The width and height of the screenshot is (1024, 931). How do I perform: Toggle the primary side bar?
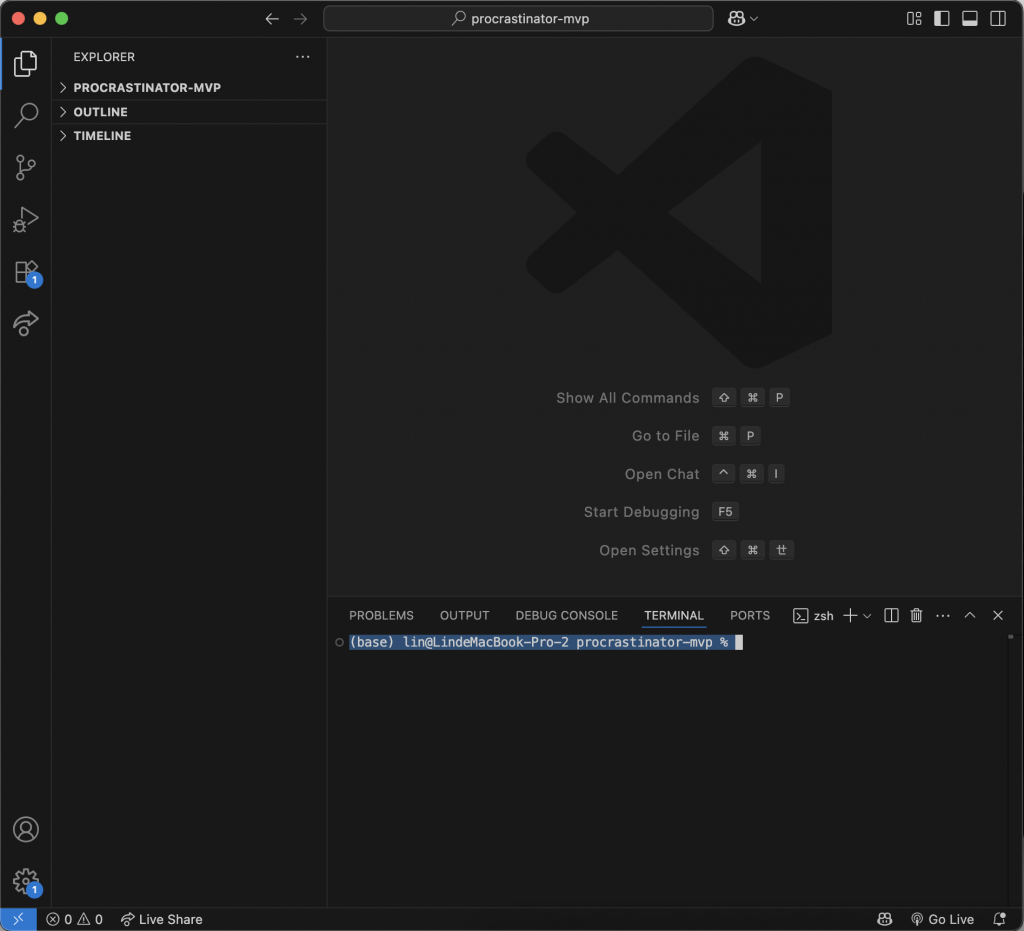pyautogui.click(x=942, y=18)
